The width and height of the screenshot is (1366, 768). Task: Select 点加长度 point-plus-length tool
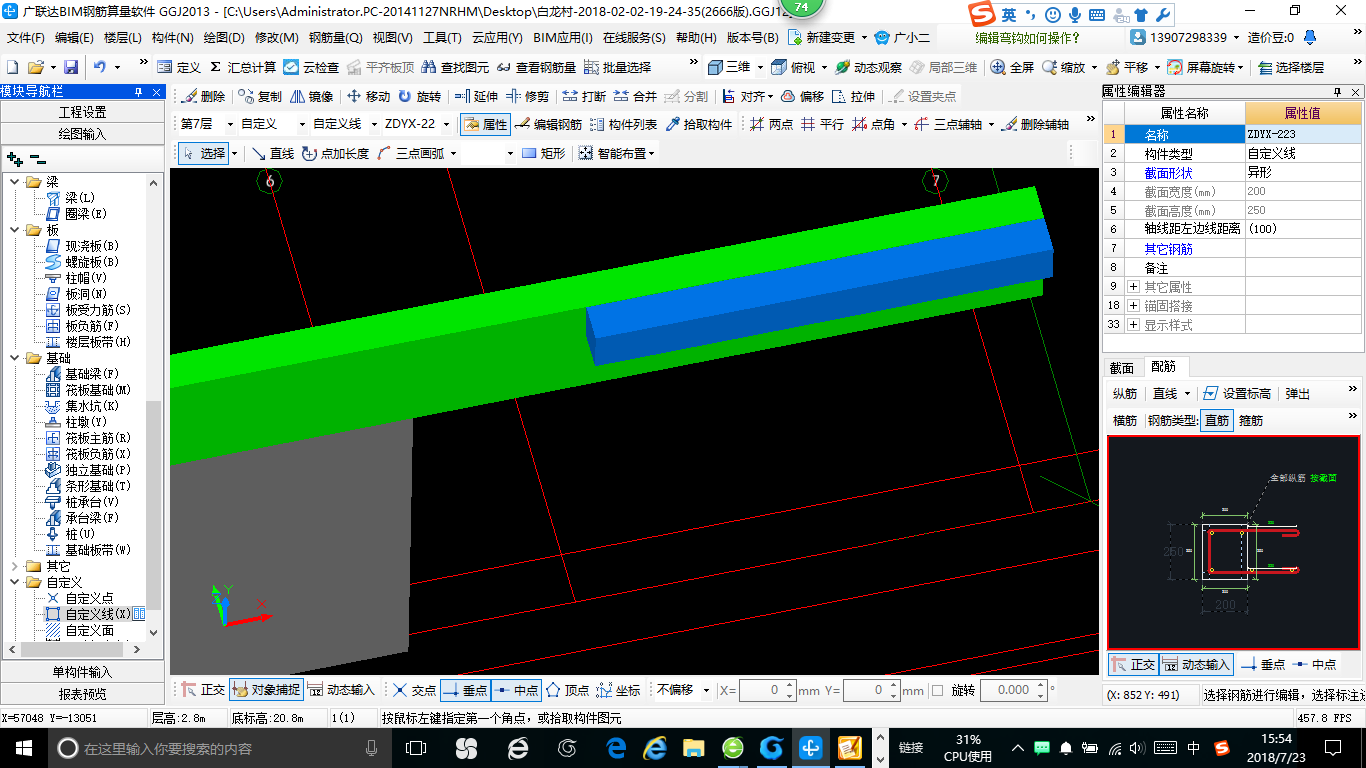(335, 153)
